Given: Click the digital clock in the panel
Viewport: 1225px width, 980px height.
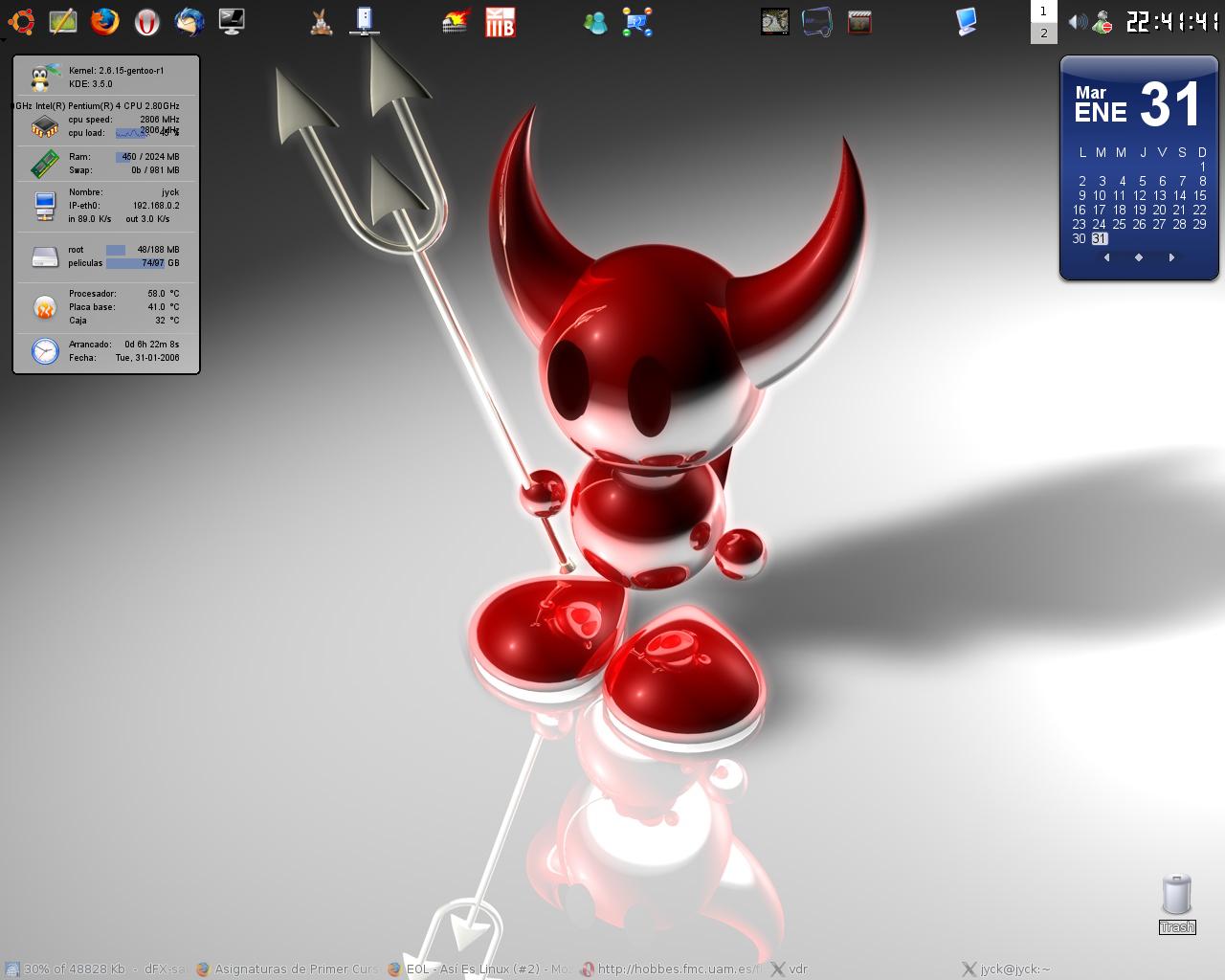Looking at the screenshot, I should point(1172,21).
